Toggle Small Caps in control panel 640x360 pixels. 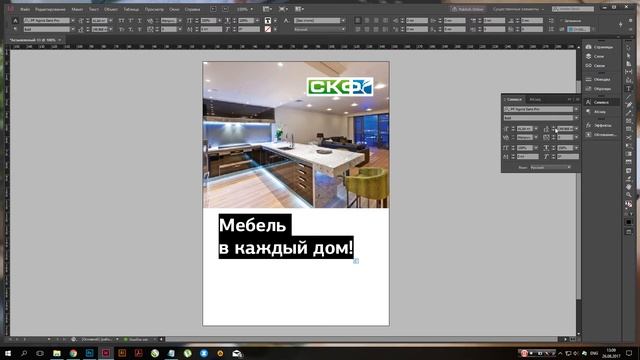click(122, 29)
